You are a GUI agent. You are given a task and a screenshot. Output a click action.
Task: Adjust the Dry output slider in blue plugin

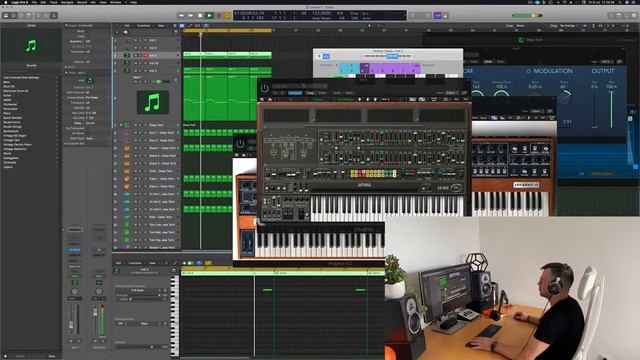click(x=594, y=108)
